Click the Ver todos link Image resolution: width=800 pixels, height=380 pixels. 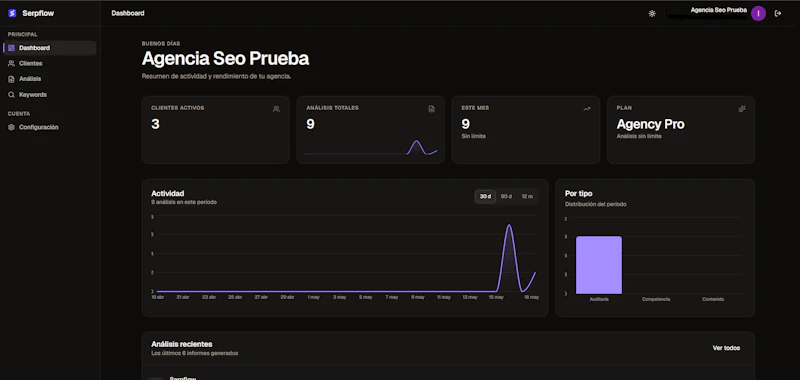(726, 348)
